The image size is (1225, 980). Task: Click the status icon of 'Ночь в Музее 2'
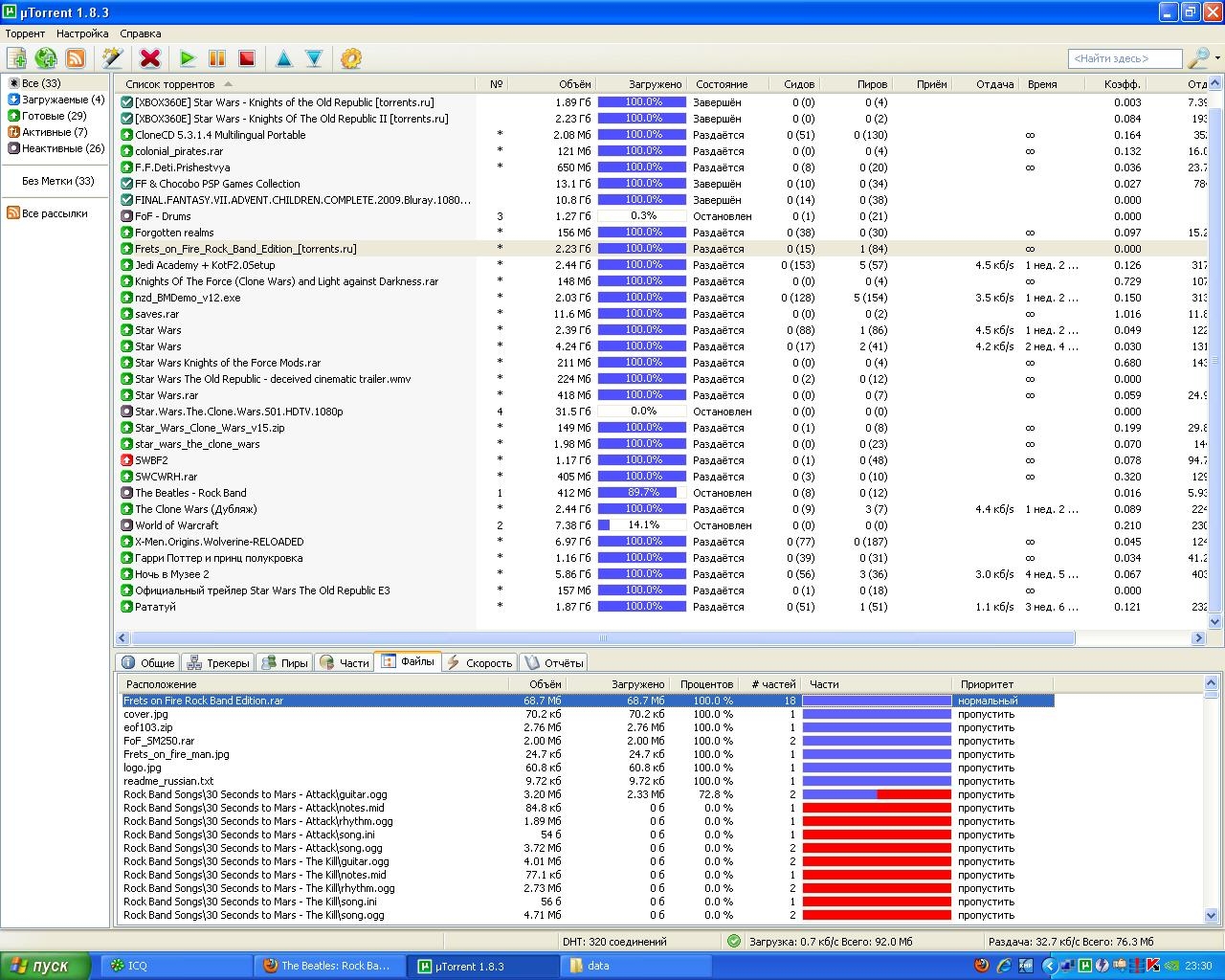coord(127,574)
